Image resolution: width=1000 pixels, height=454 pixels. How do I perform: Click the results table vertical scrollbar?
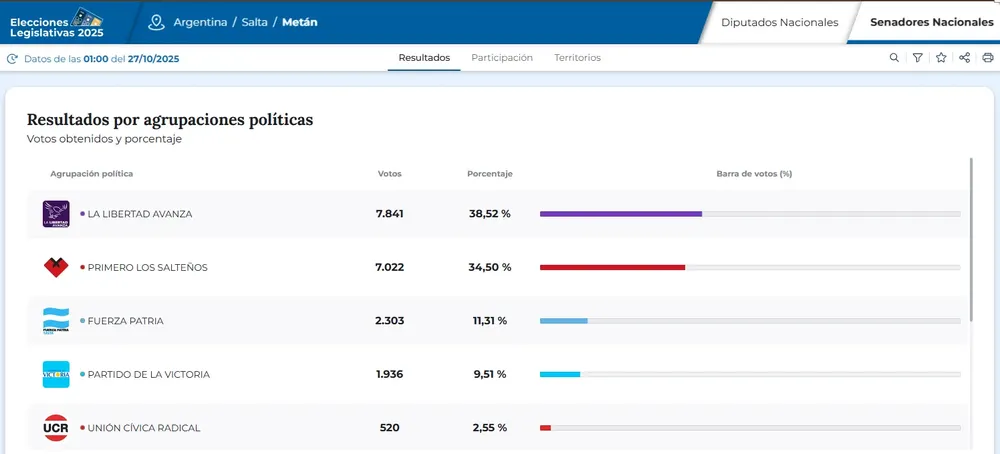point(971,240)
